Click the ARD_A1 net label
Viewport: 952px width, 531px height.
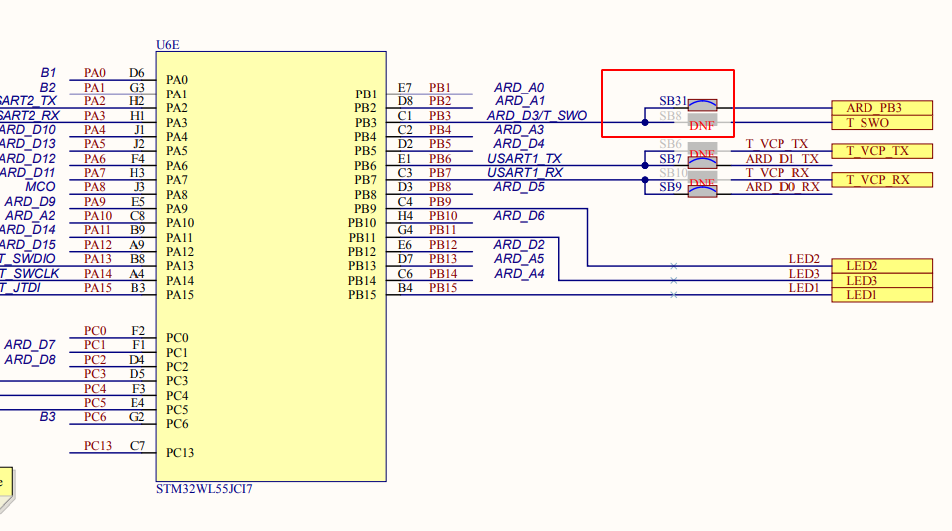pyautogui.click(x=520, y=101)
